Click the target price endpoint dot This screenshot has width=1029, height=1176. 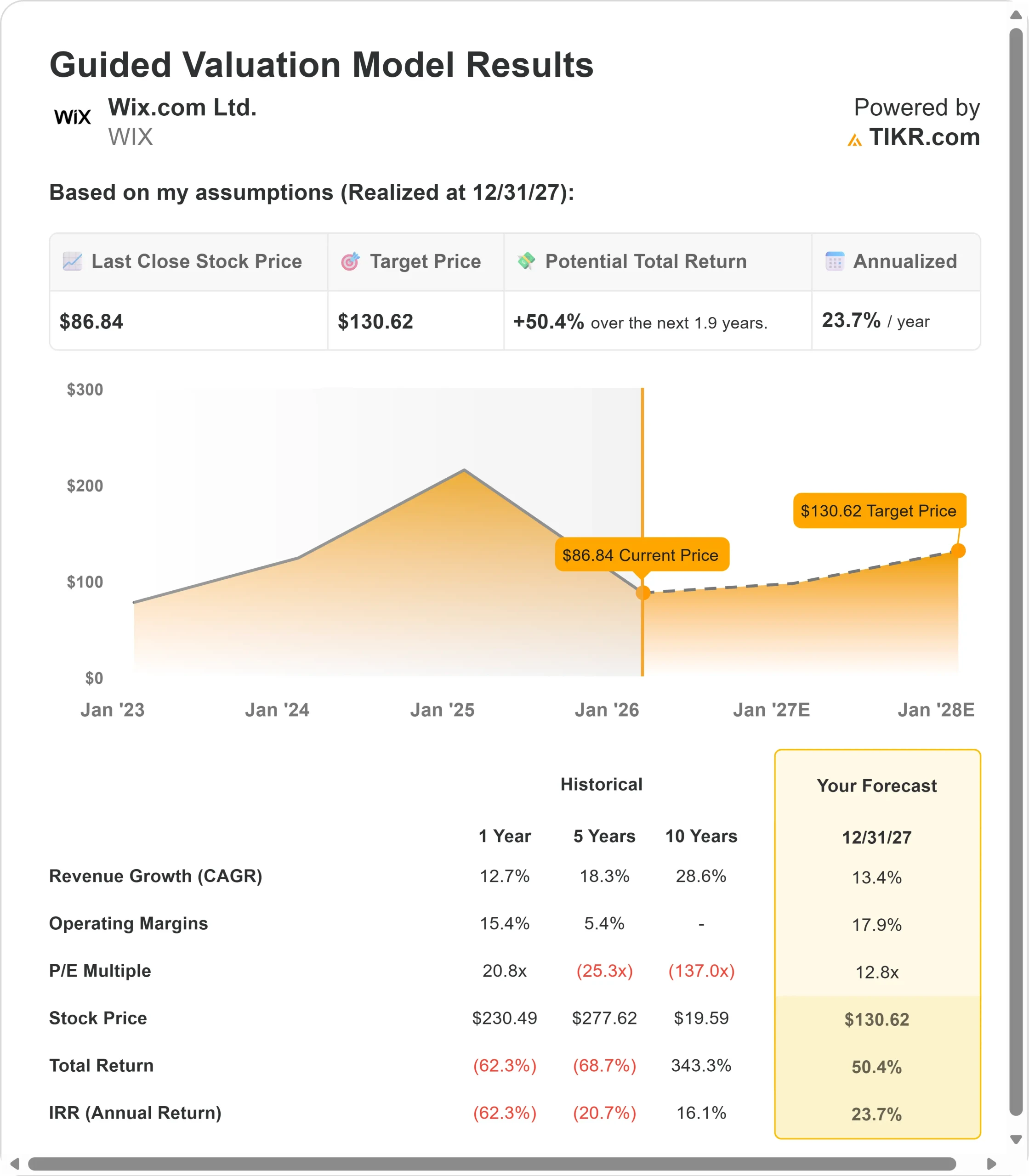coord(958,551)
